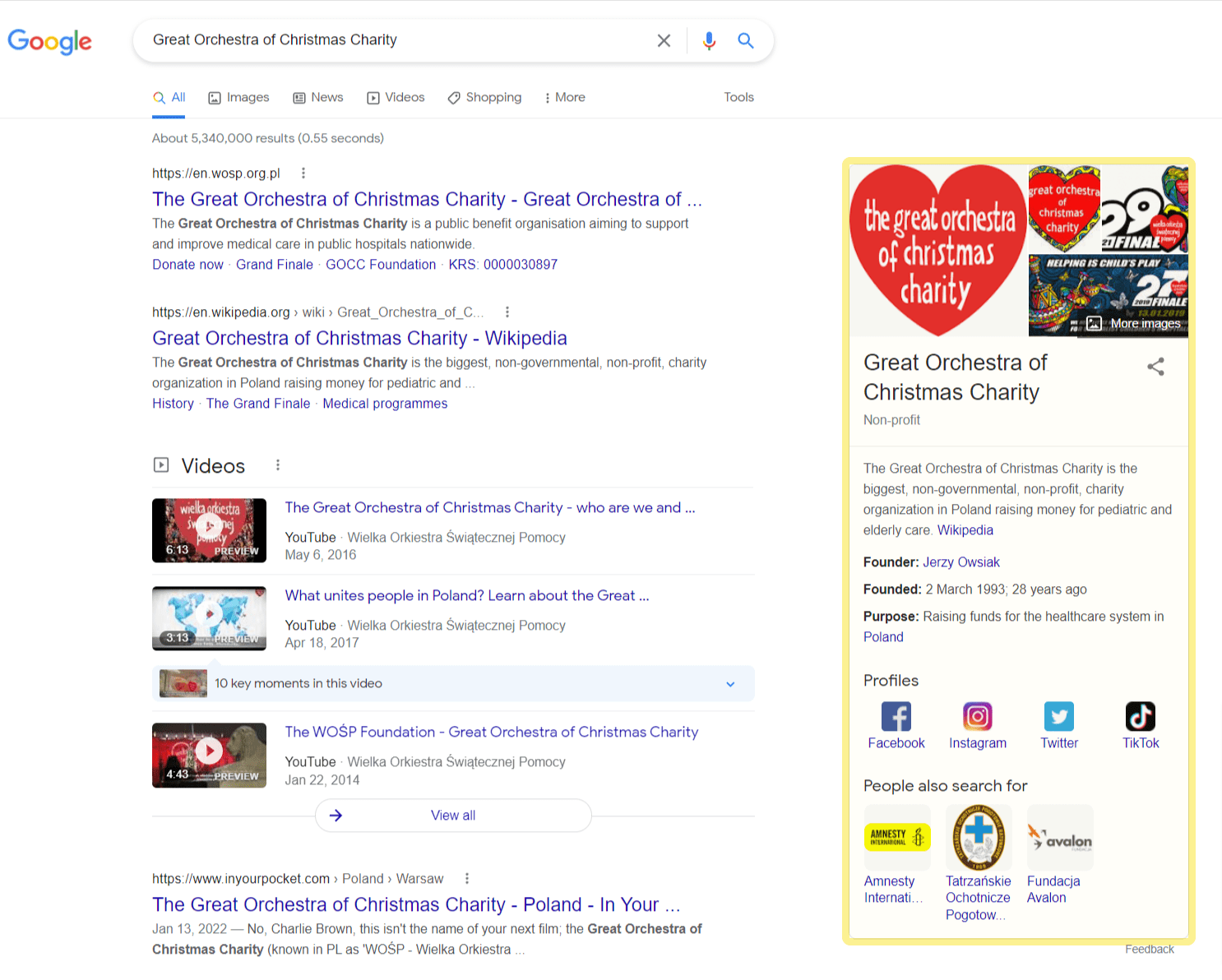Open three-dot menu for Wikipedia result
Viewport: 1222px width, 980px height.
coord(507,312)
